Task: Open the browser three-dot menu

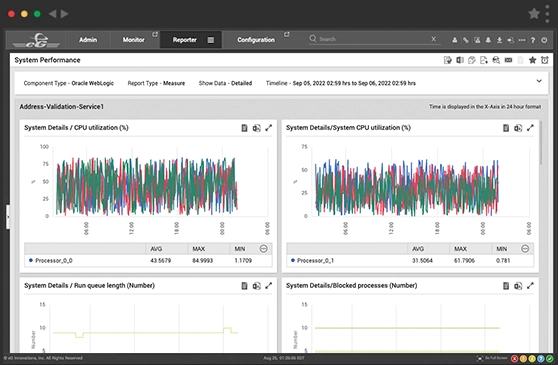Action: (x=547, y=14)
